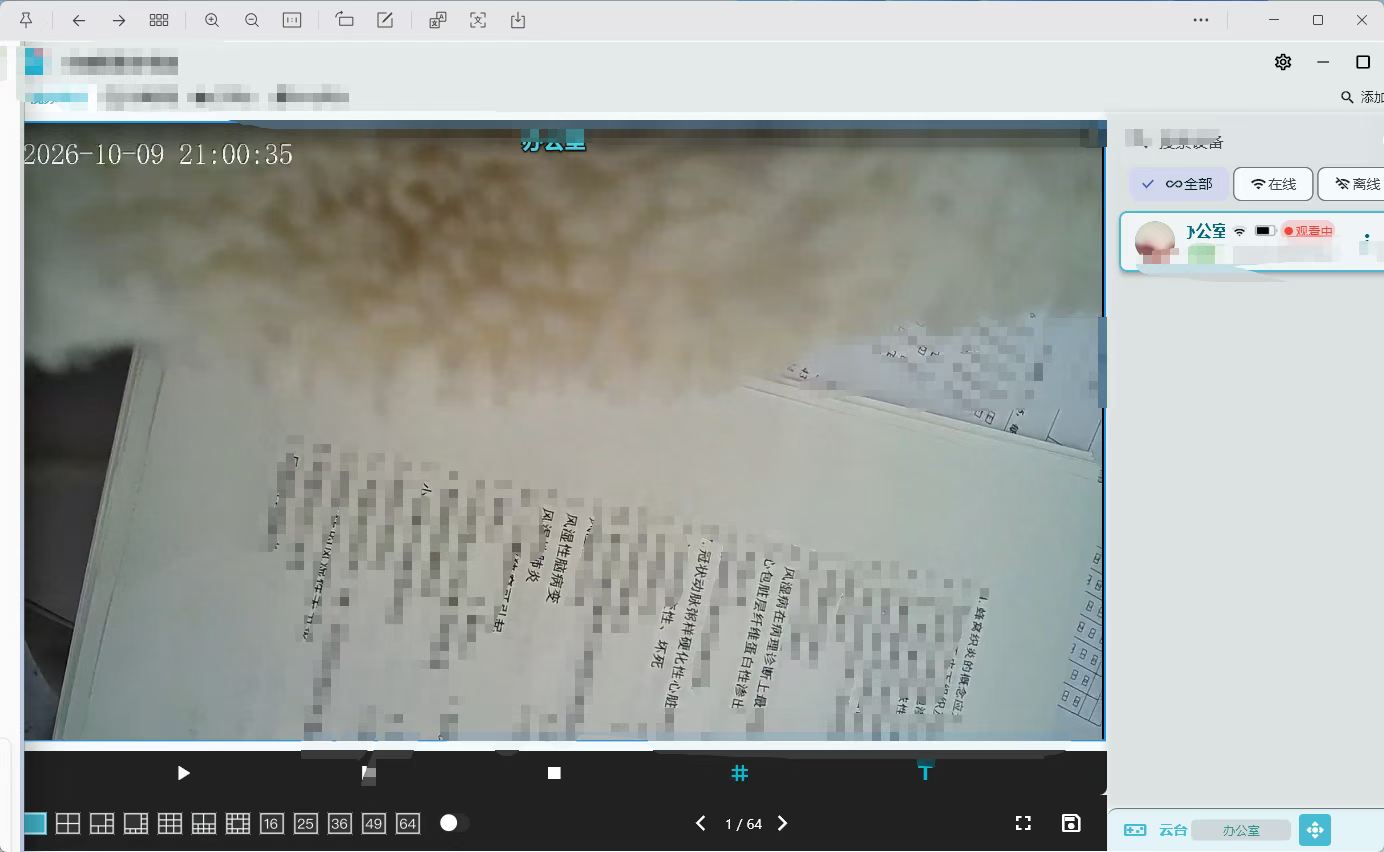Save the layout with floppy disk icon

[x=1071, y=823]
